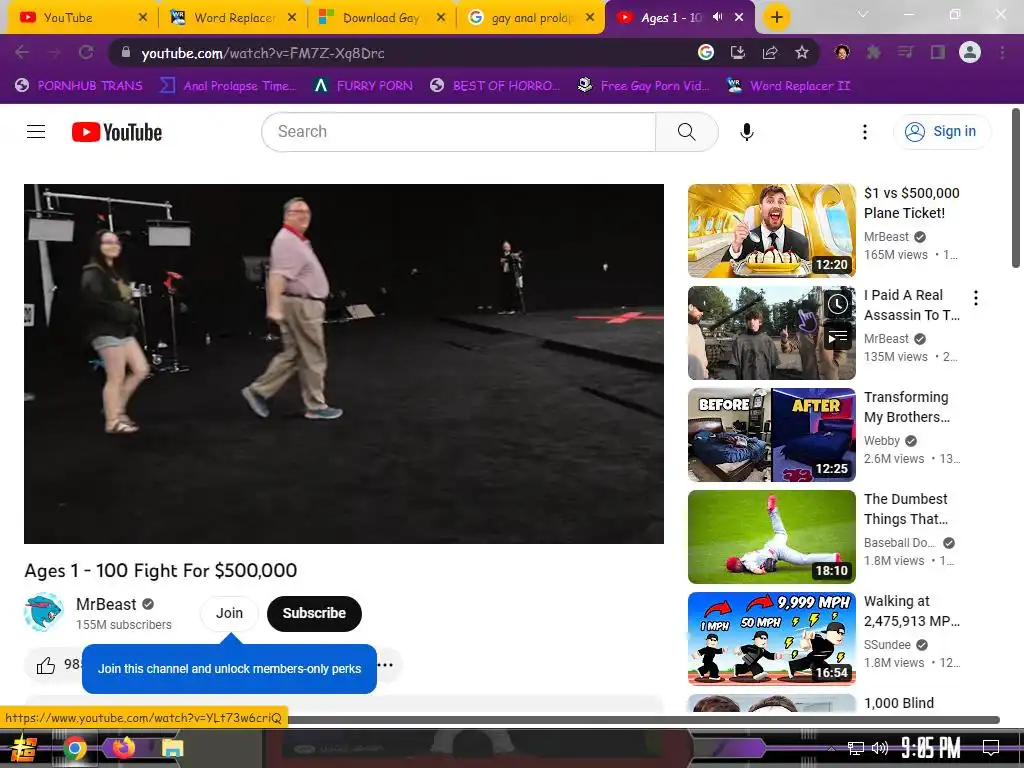This screenshot has width=1024, height=768.
Task: Open the notification center icon
Action: [991, 747]
